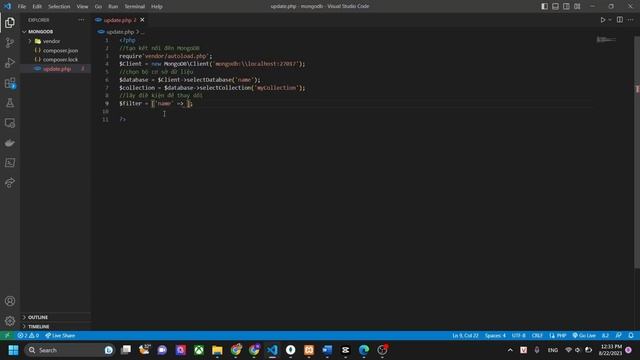Show errors and warnings in status bar
The image size is (640, 360).
click(28, 336)
